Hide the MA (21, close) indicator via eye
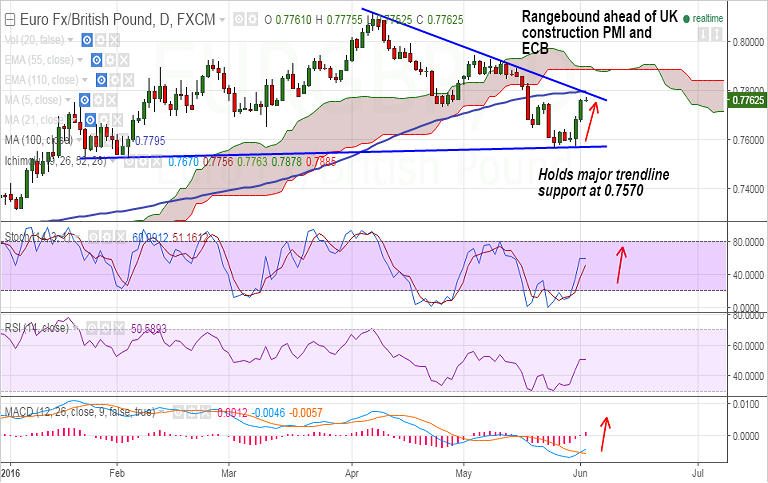This screenshot has width=768, height=483. (90, 120)
